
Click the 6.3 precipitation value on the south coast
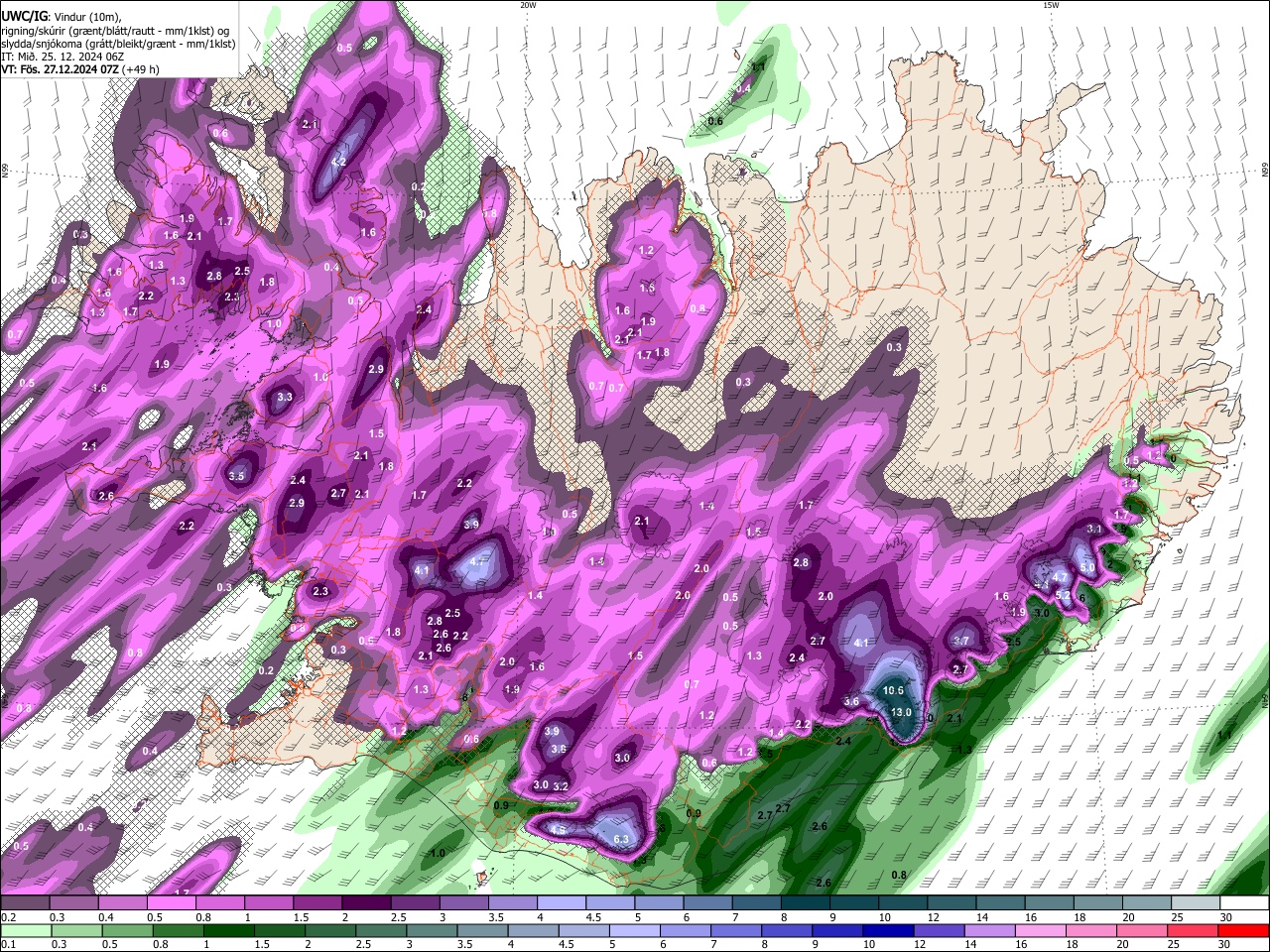click(x=622, y=840)
